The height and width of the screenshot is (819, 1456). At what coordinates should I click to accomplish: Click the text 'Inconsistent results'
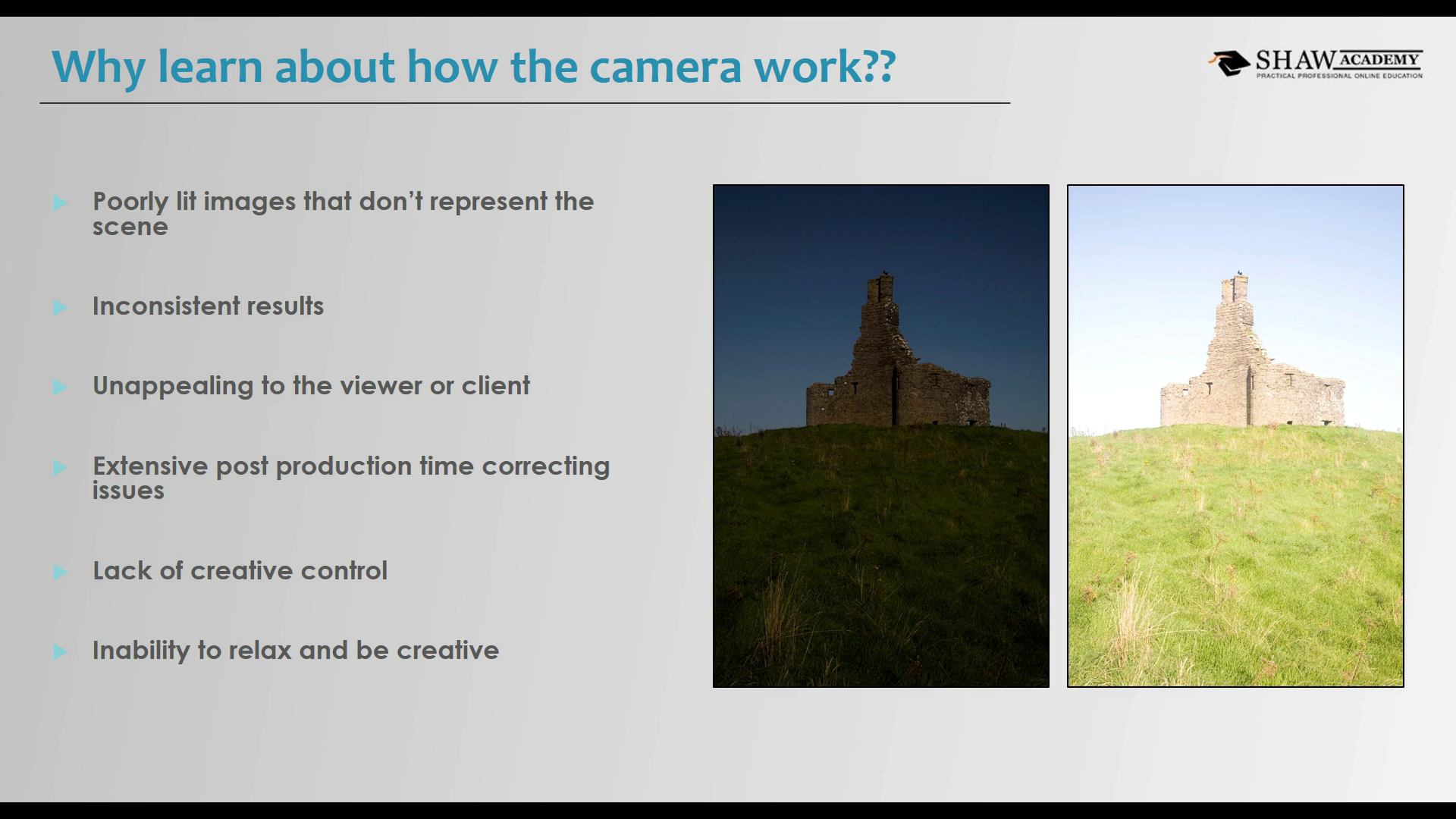[x=208, y=306]
